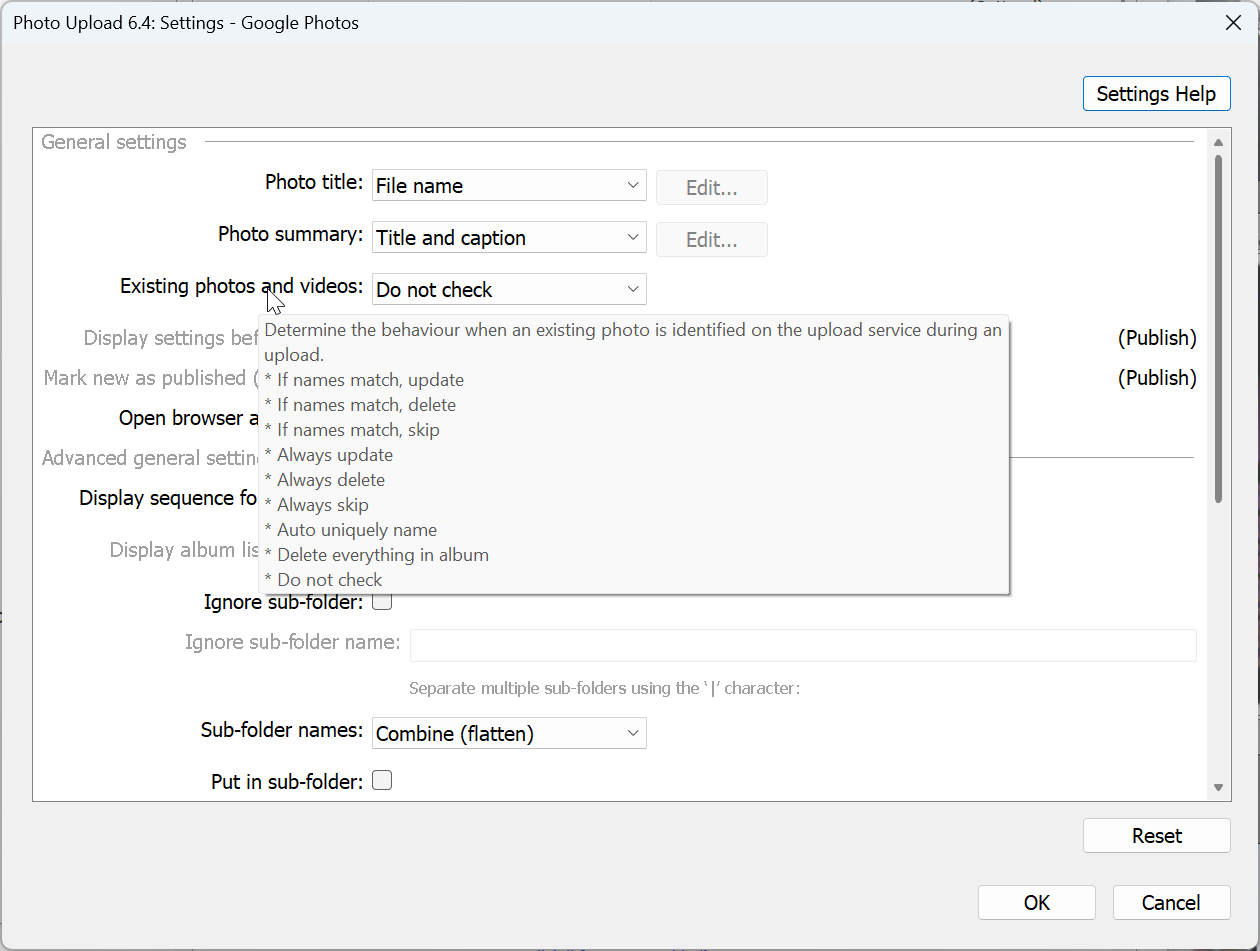The height and width of the screenshot is (951, 1260).
Task: Open the Photo title dropdown
Action: [509, 186]
